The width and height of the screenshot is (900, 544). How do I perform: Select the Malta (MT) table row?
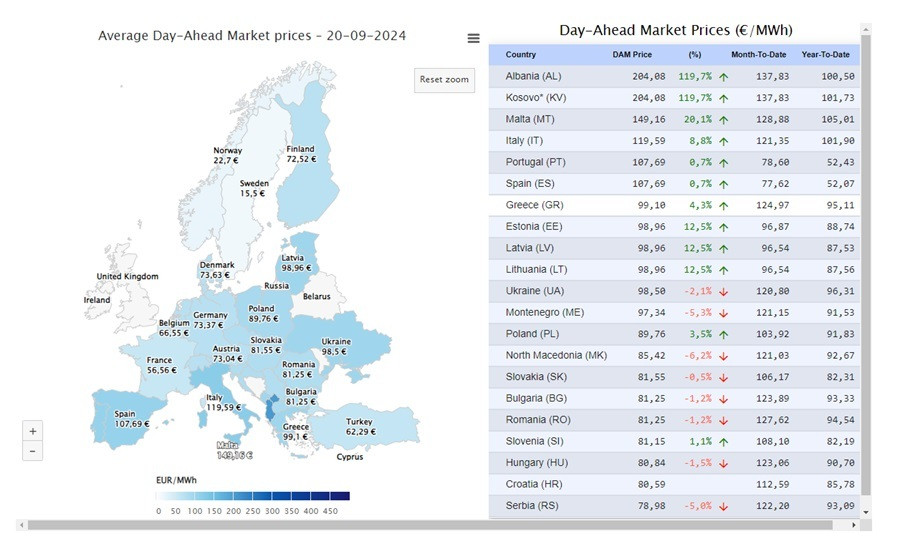(x=674, y=119)
